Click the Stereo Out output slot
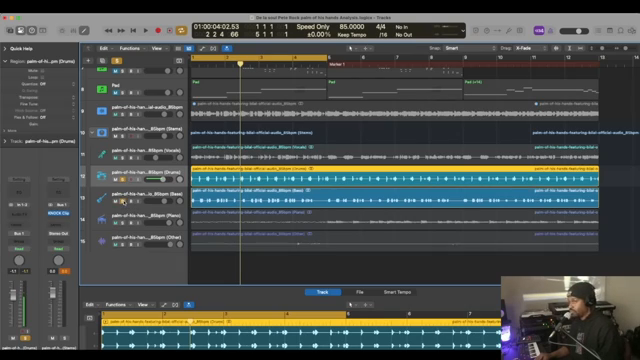The image size is (640, 360). pyautogui.click(x=58, y=234)
